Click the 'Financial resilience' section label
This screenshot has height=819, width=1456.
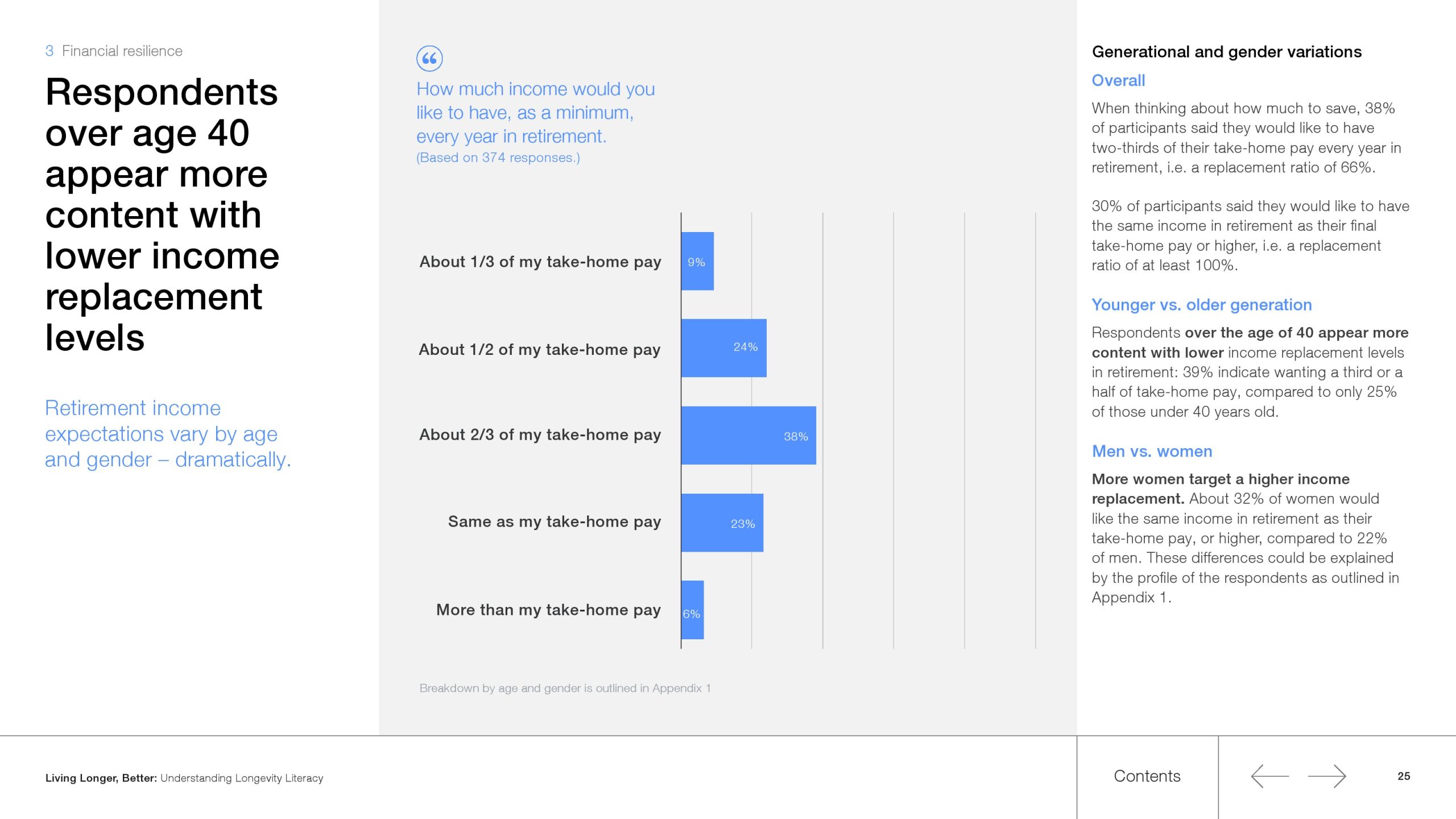(122, 51)
